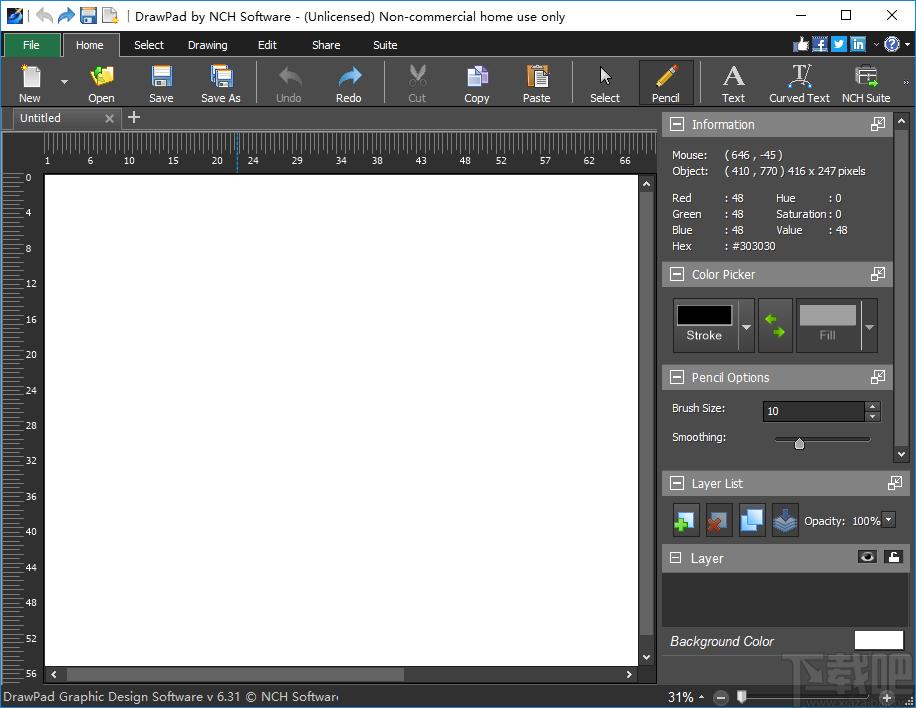Click the gray Fill color swatch
Screen dimensions: 916x708
click(827, 315)
